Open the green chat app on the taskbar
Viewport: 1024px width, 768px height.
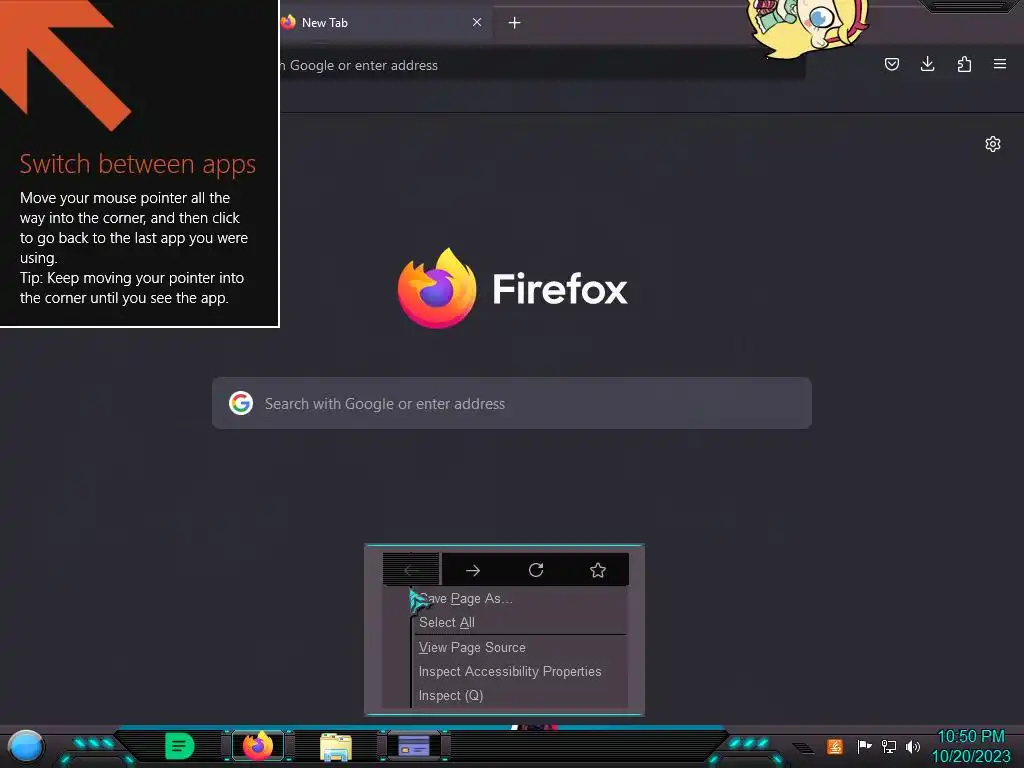(x=180, y=746)
